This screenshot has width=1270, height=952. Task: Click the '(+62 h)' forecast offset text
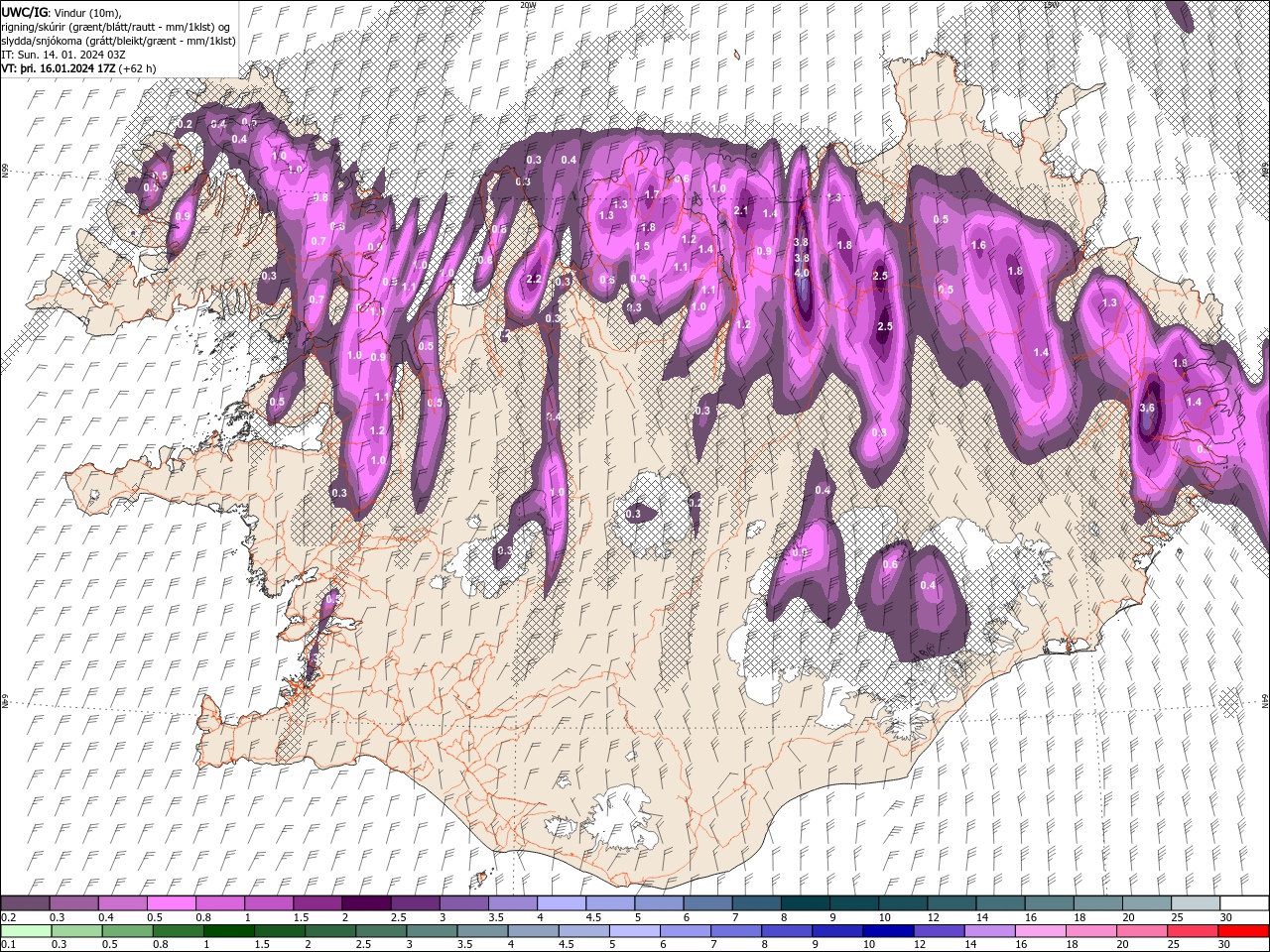point(137,68)
